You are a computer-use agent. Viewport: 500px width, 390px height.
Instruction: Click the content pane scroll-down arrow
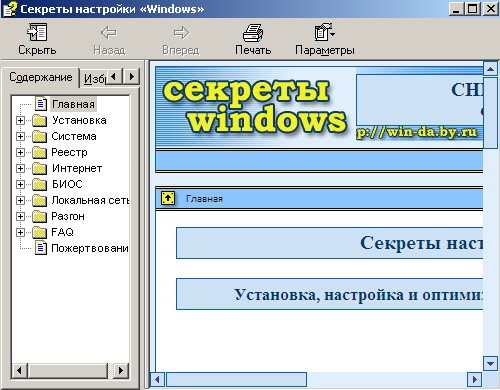pyautogui.click(x=490, y=363)
